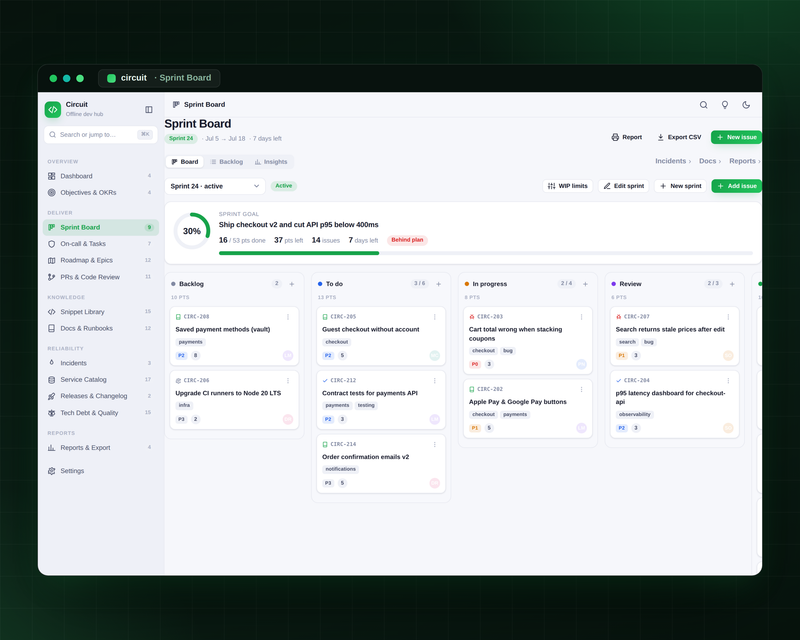Open Incidents in the sidebar

[x=101, y=363]
